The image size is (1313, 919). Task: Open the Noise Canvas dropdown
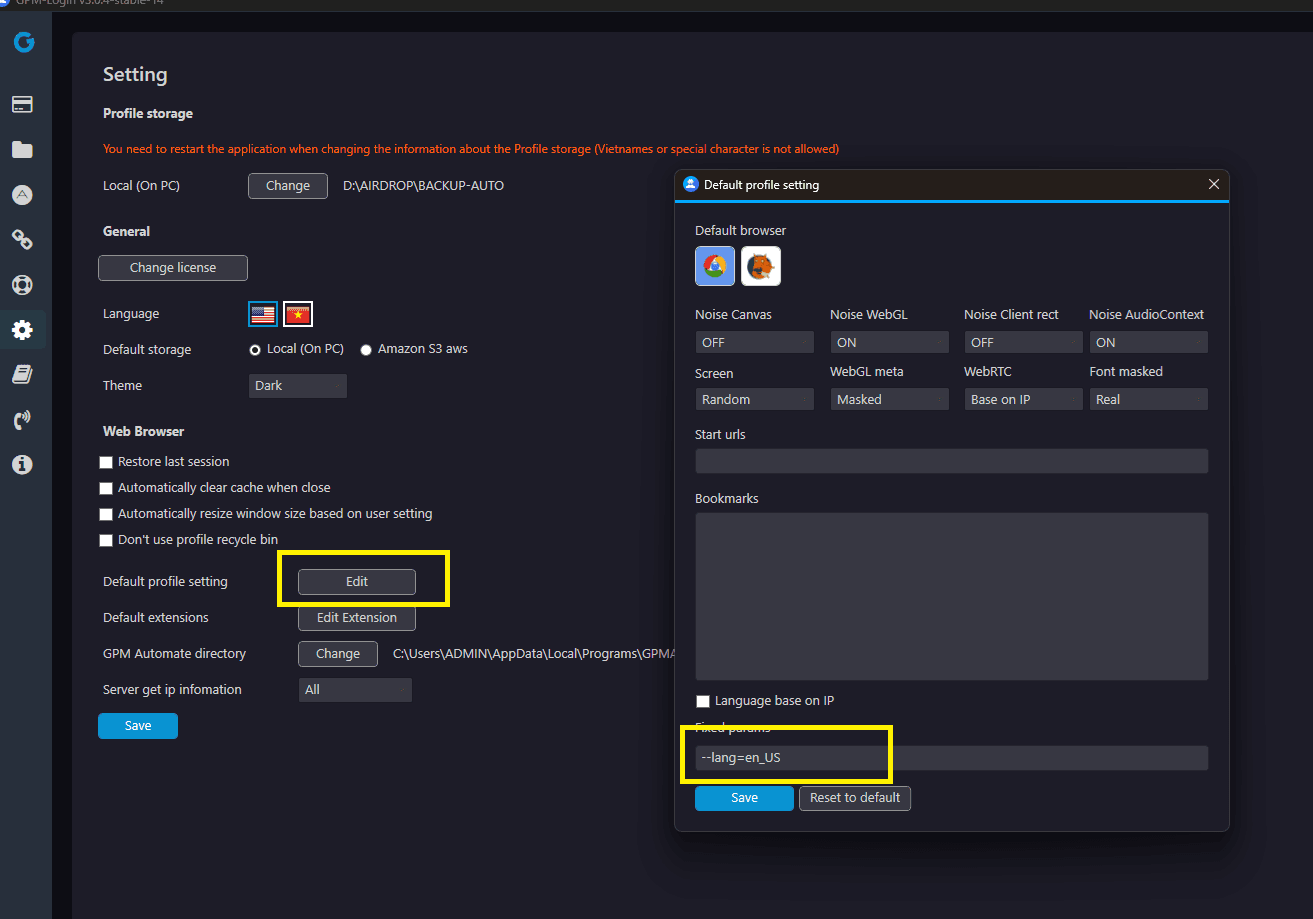(754, 342)
